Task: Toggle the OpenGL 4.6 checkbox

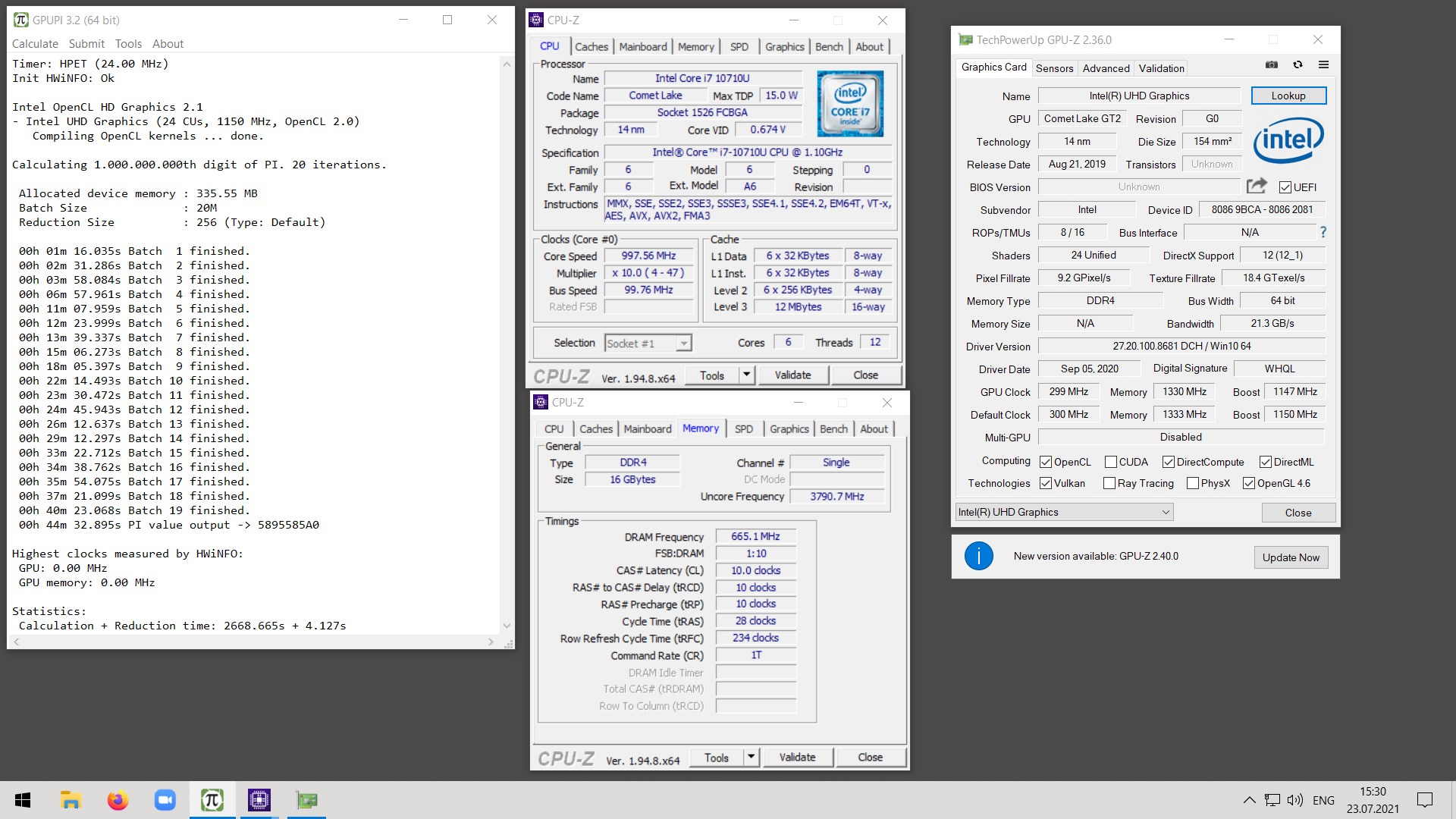Action: pyautogui.click(x=1249, y=483)
